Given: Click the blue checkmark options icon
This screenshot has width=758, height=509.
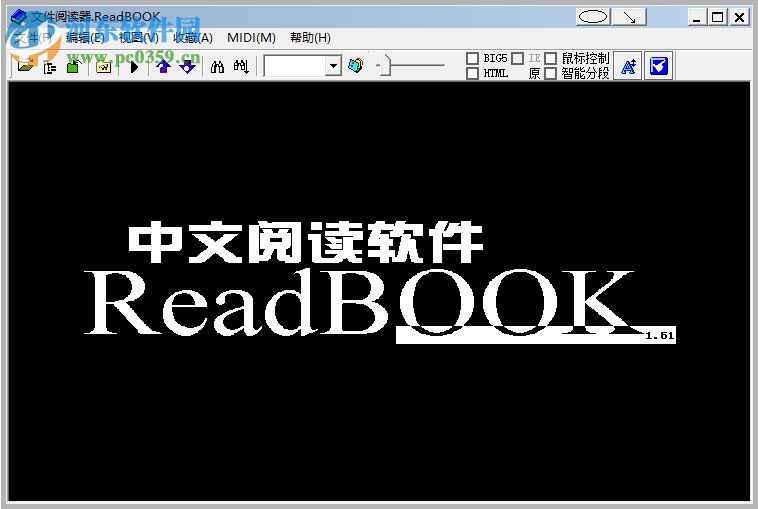Looking at the screenshot, I should point(658,66).
